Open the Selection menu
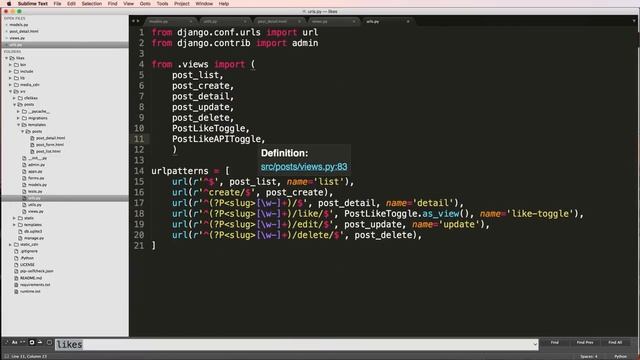 pos(91,4)
